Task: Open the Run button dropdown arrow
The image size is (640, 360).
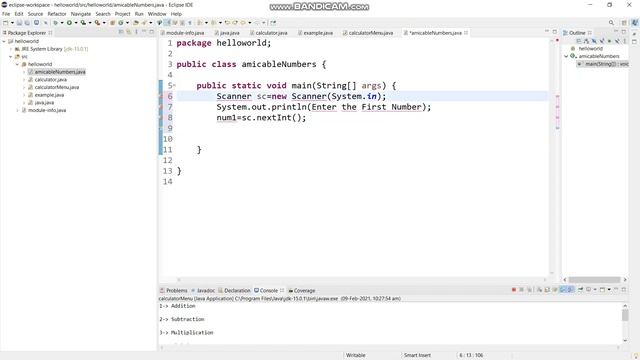Action: pyautogui.click(x=76, y=23)
